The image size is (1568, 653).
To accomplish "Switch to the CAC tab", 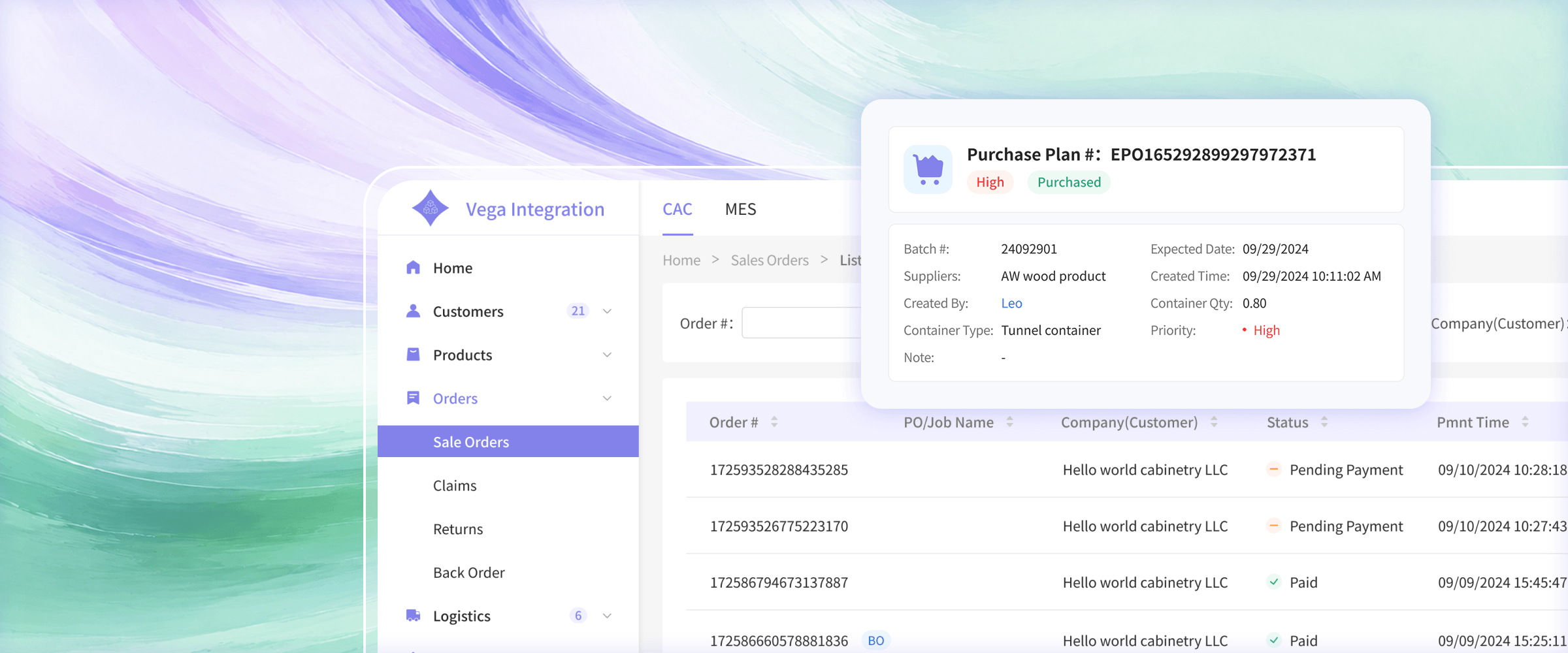I will (678, 209).
